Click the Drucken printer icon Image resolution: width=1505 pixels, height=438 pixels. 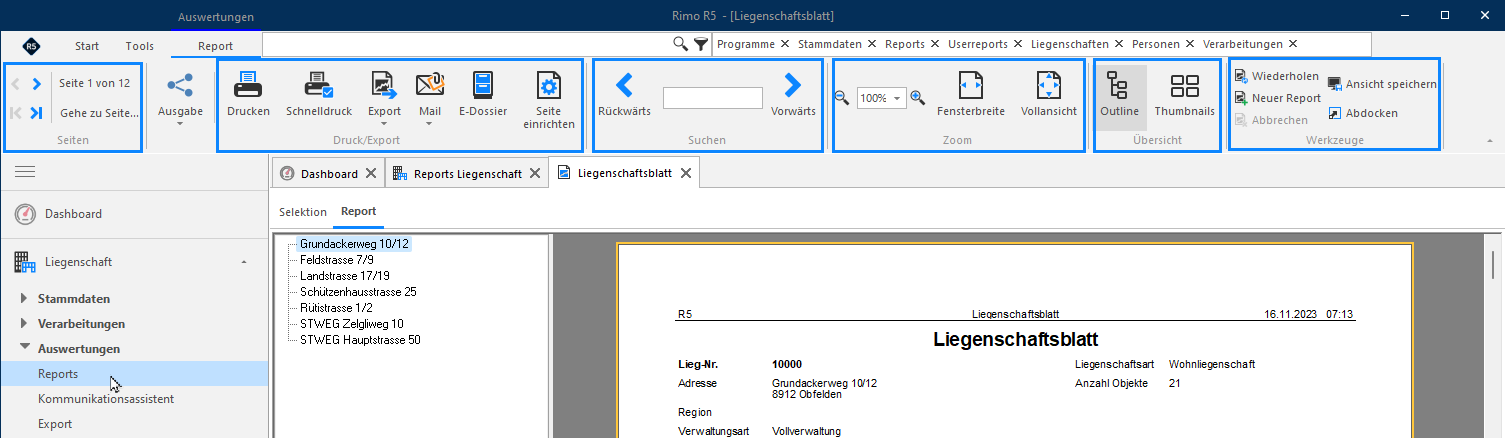(248, 84)
